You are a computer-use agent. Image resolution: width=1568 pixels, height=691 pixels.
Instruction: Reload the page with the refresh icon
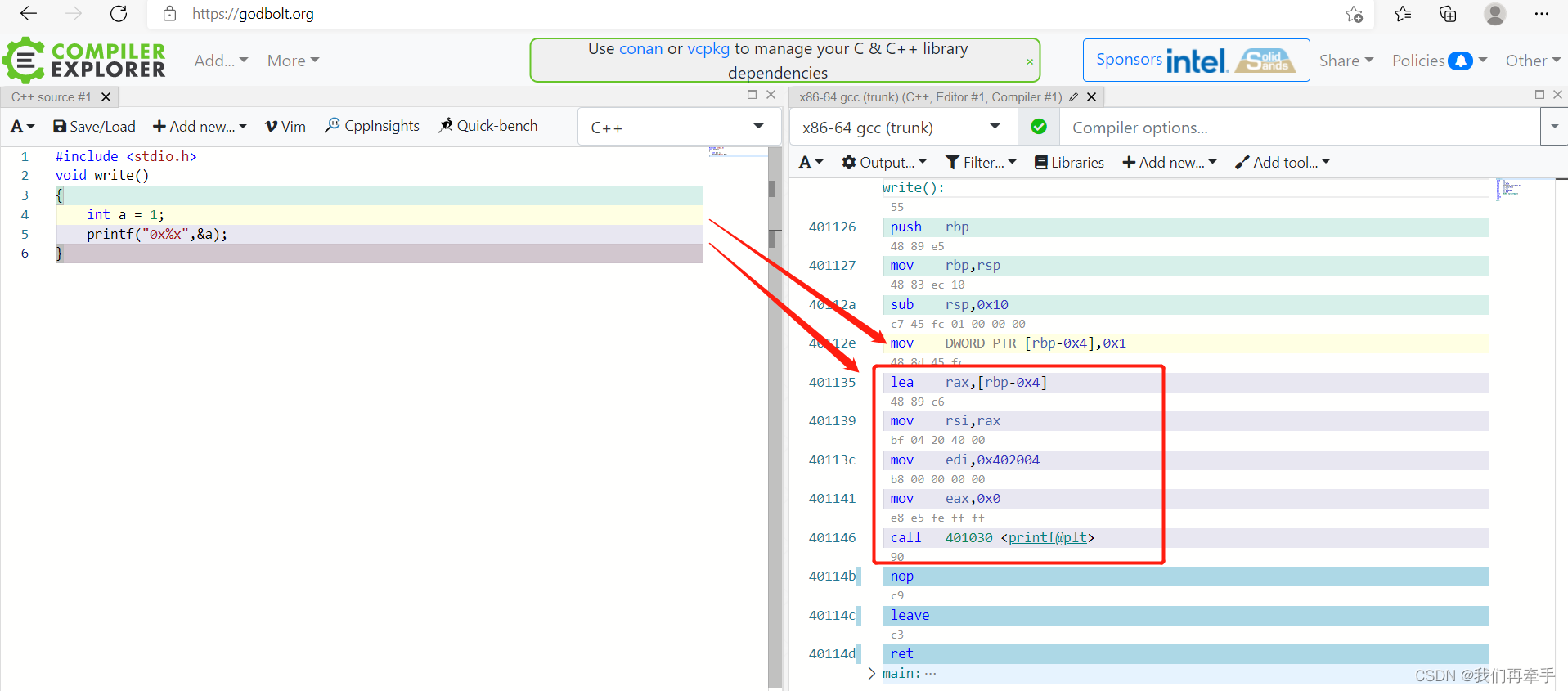tap(119, 14)
